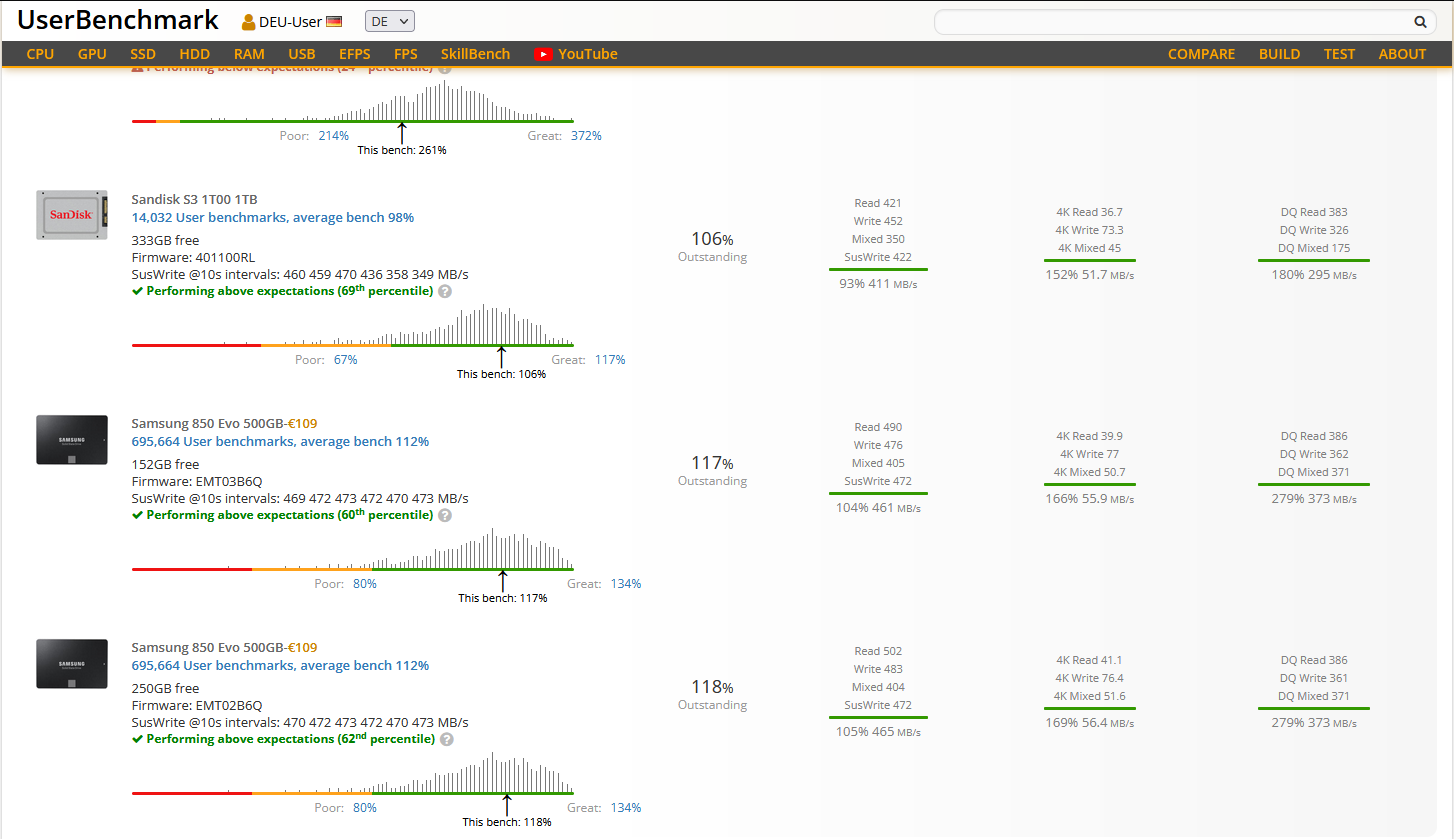Screen dimensions: 1454x839
Task: Click 333GB free text
Action: click(x=165, y=240)
